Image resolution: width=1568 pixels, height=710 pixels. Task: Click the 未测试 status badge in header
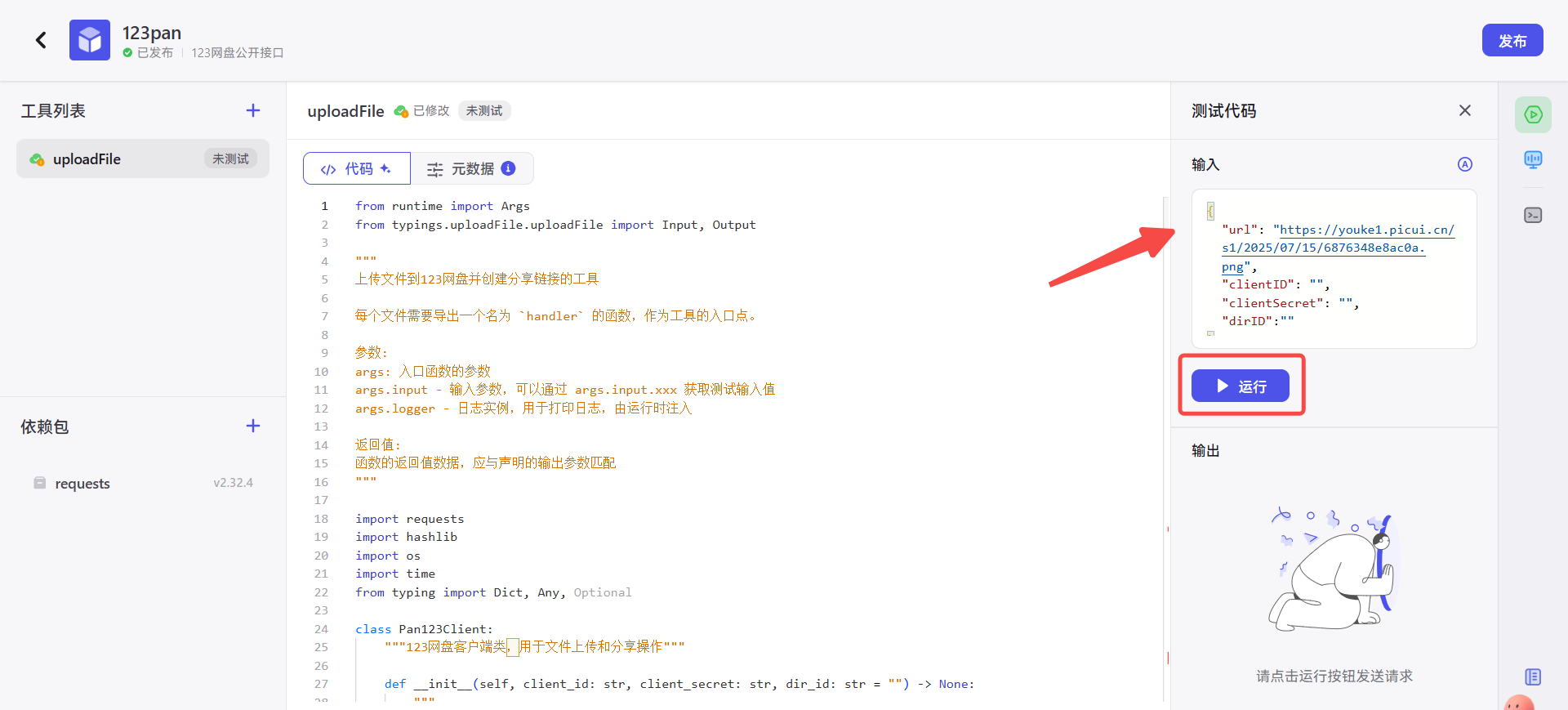484,110
